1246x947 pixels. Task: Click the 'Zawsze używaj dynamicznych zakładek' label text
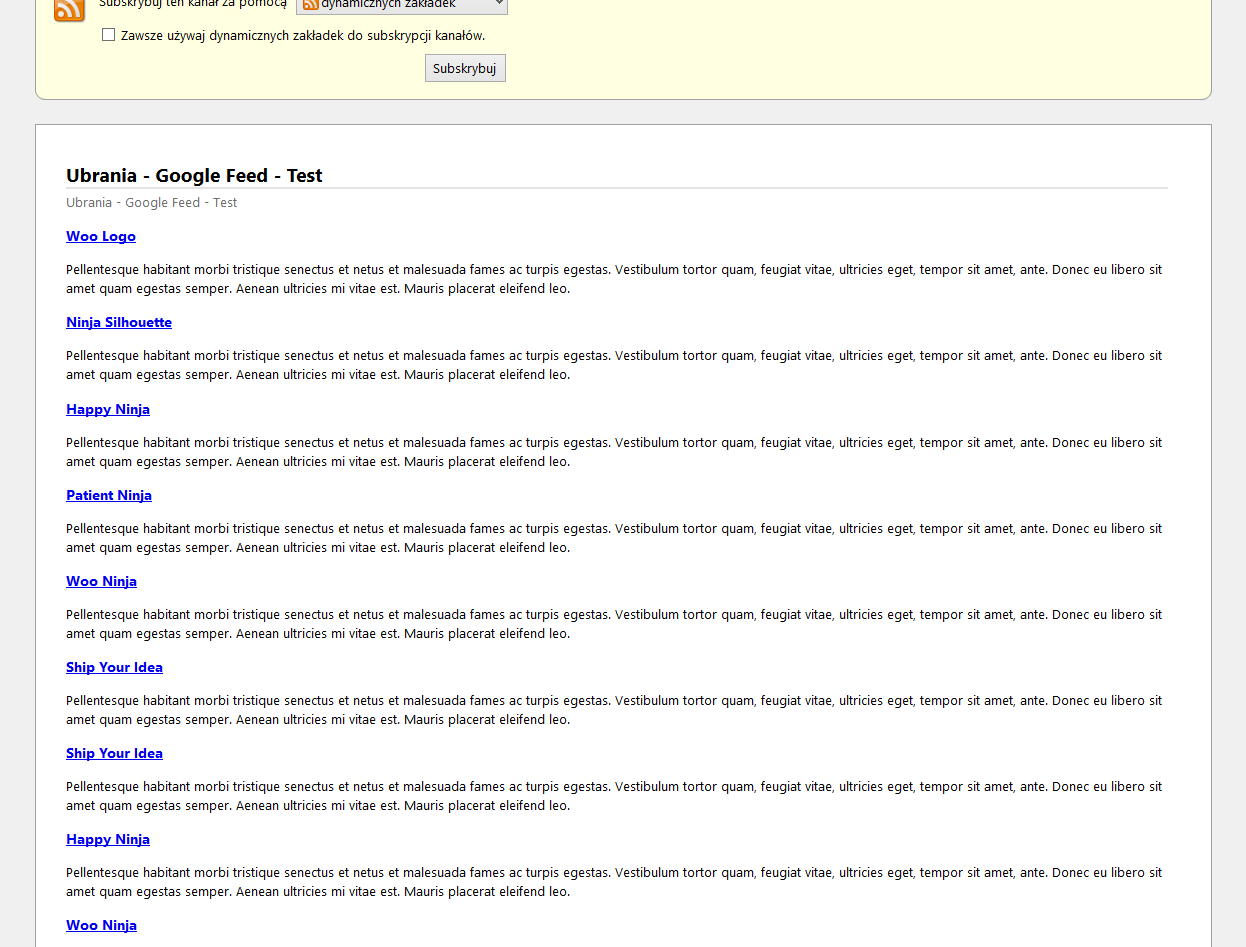[x=303, y=36]
